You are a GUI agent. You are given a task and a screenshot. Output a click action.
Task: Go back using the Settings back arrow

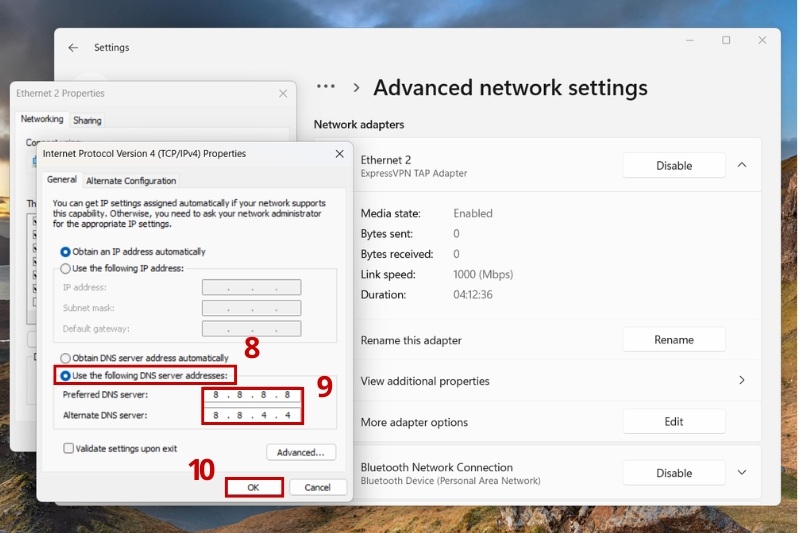tap(73, 47)
